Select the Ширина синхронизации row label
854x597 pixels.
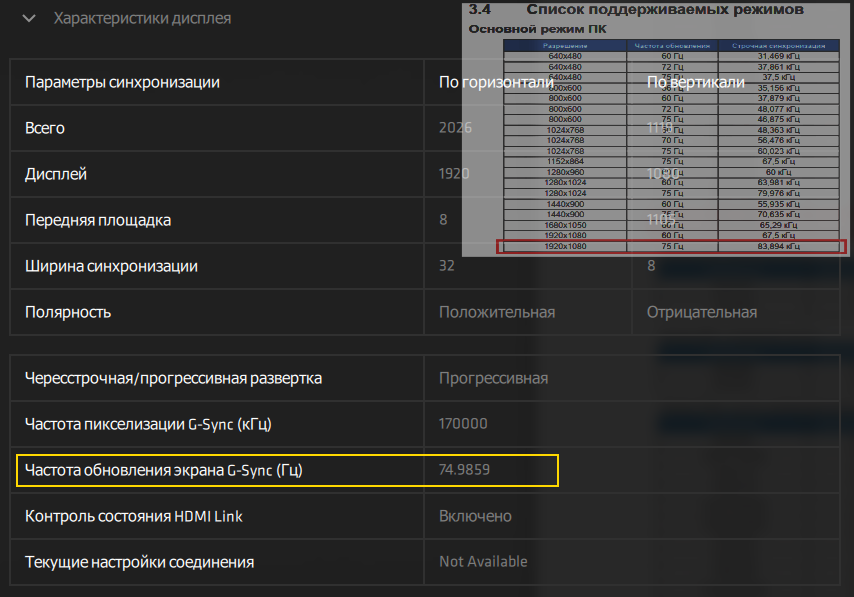(x=111, y=266)
